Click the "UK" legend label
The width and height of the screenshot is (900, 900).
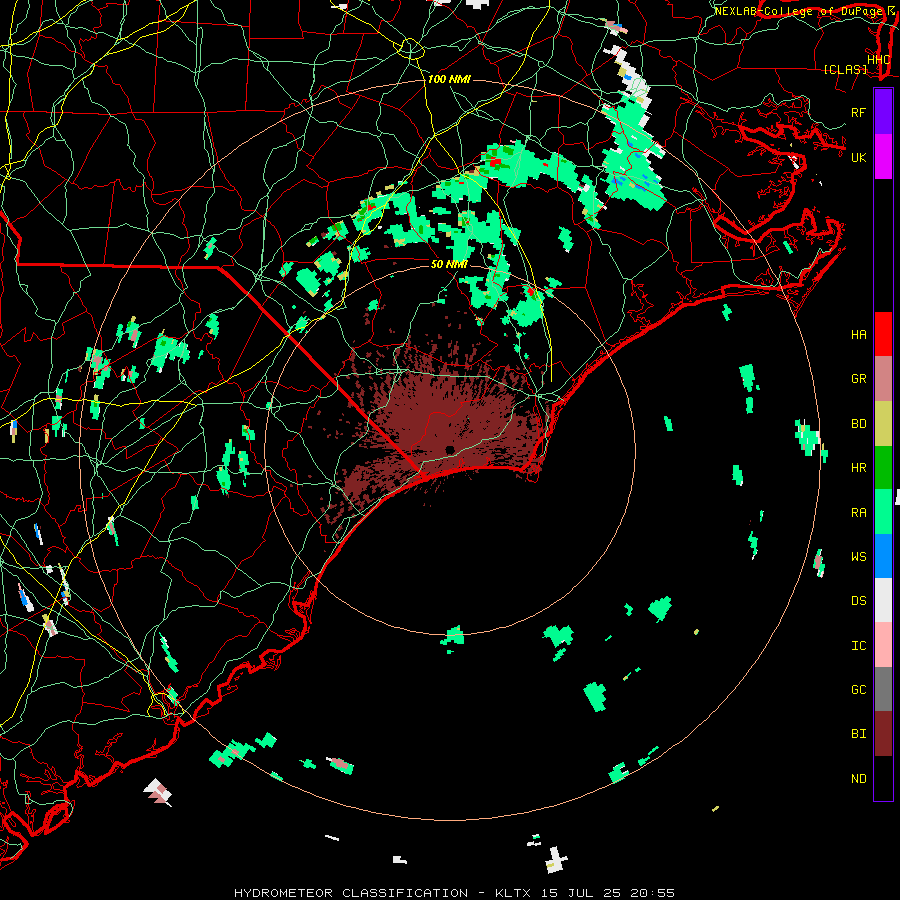coord(859,157)
